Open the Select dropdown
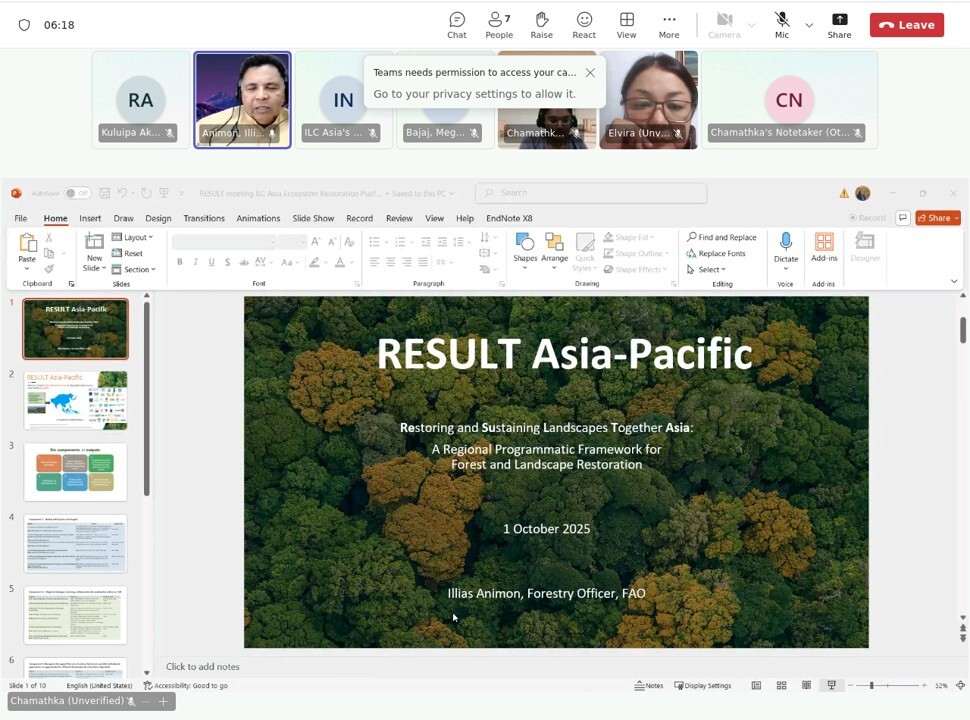Viewport: 970px width, 720px height. click(x=706, y=269)
